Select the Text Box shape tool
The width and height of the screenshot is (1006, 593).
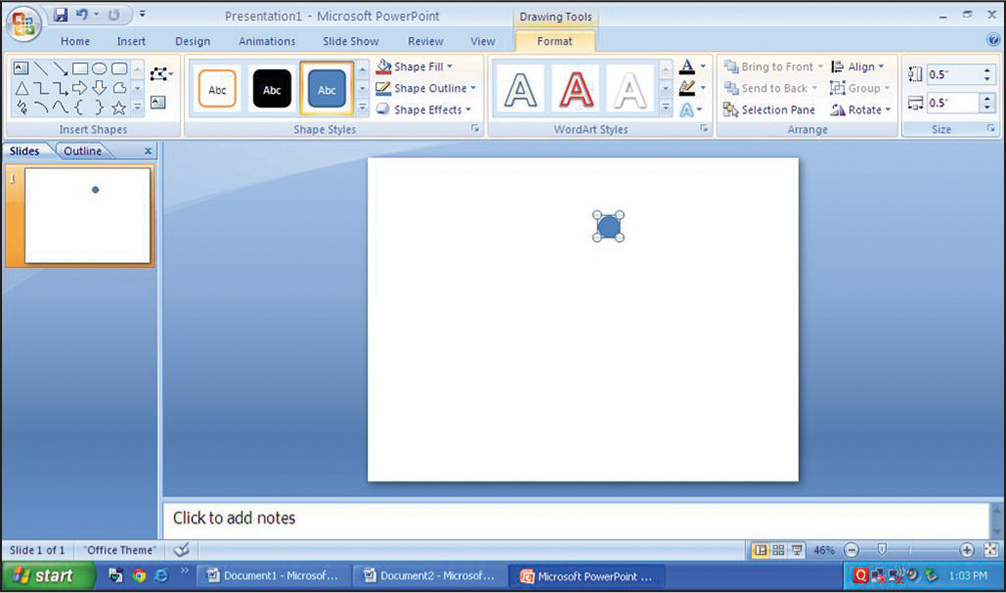pyautogui.click(x=21, y=68)
